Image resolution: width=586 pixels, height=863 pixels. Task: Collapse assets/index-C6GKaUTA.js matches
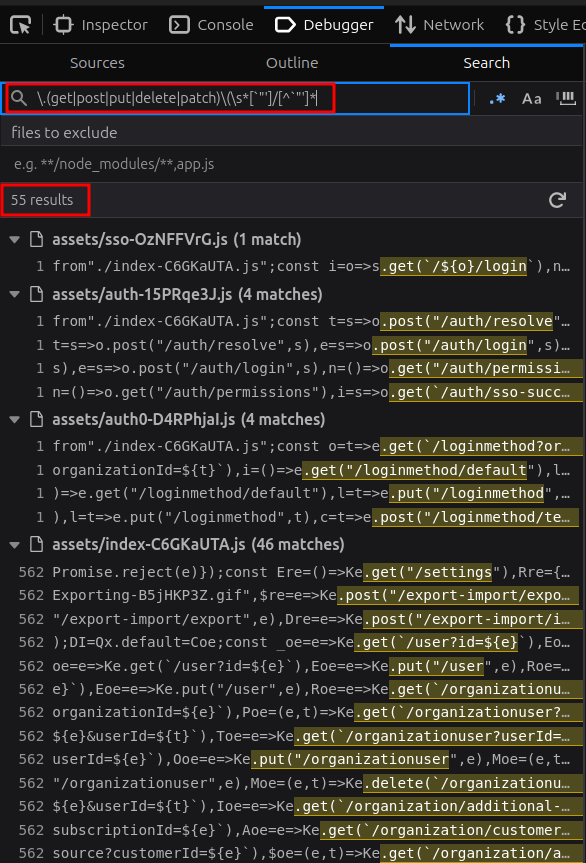pos(15,544)
